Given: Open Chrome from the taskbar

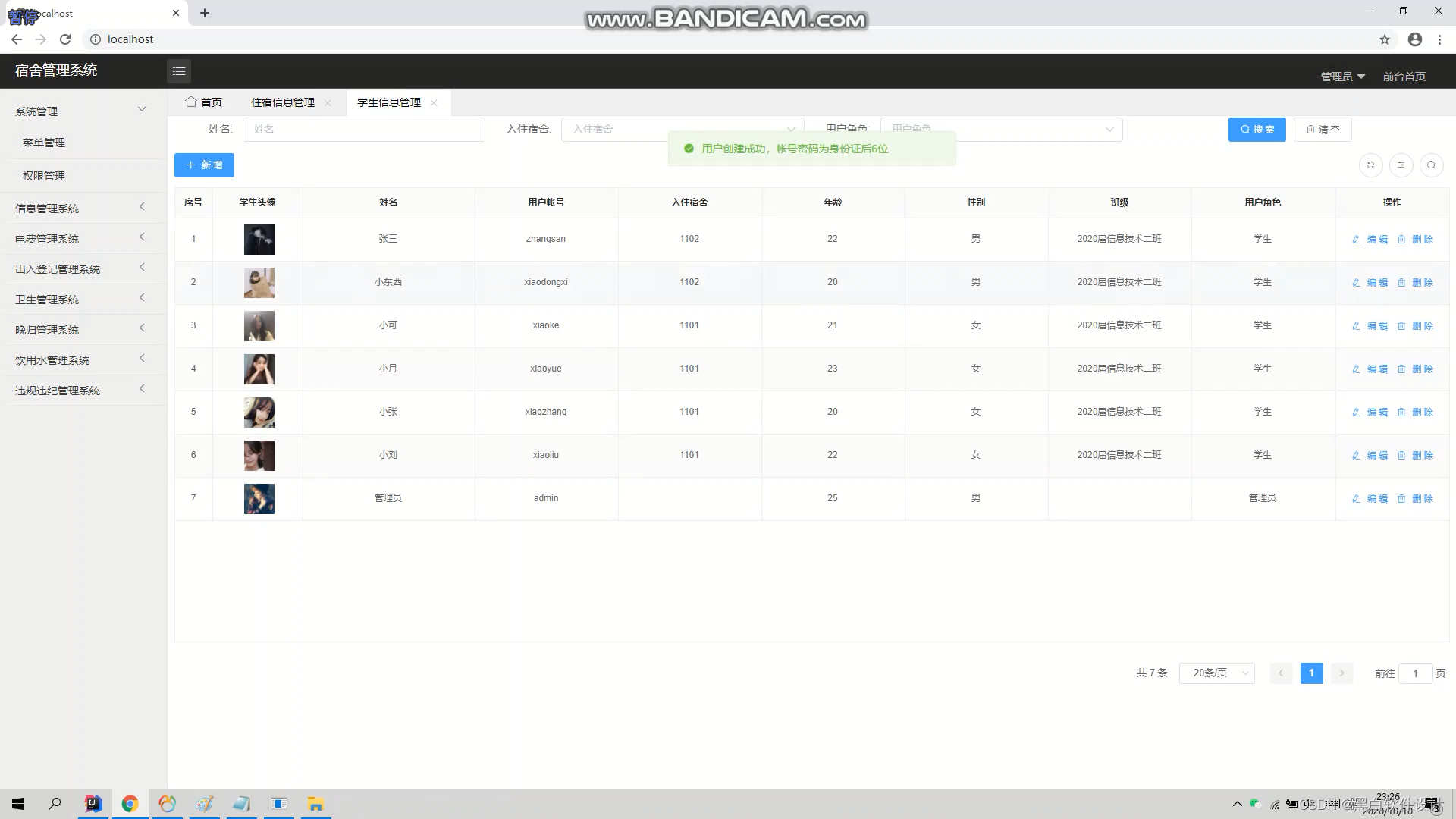Looking at the screenshot, I should click(130, 804).
